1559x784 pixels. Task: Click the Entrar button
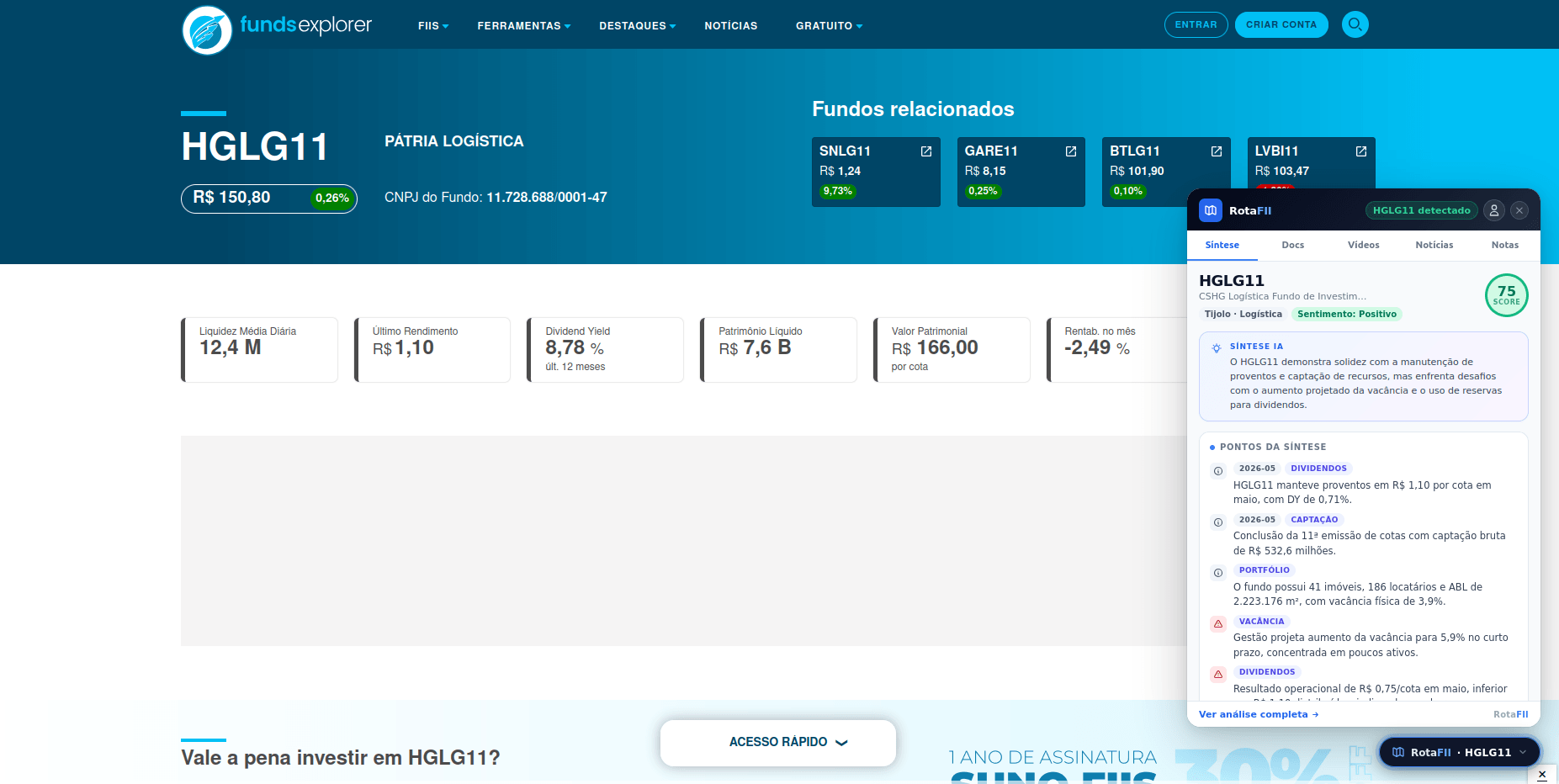(1196, 24)
